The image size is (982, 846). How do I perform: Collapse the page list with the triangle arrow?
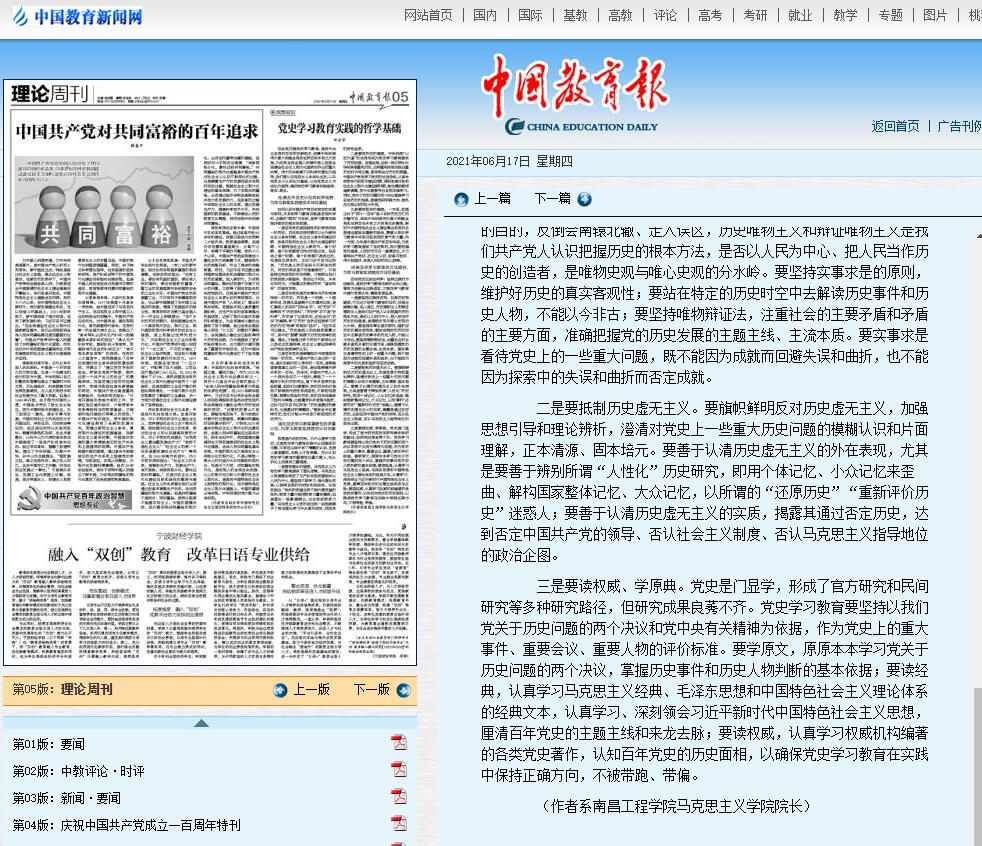(x=201, y=723)
